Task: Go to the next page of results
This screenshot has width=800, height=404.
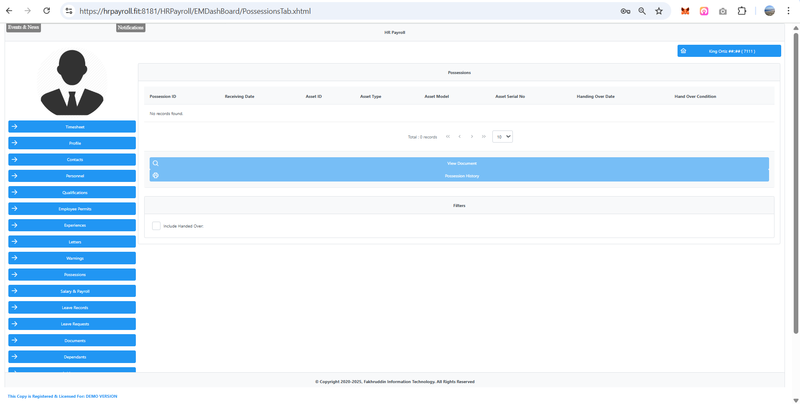Action: [471, 136]
